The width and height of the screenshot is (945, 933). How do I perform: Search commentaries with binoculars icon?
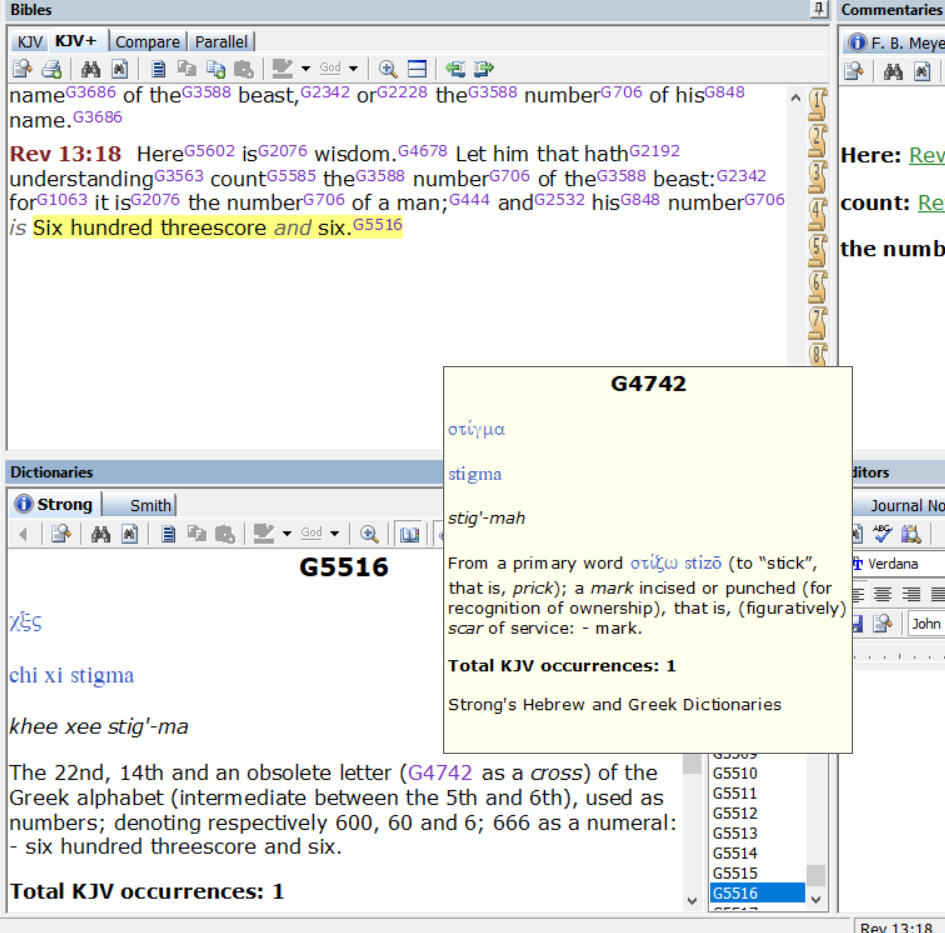click(893, 72)
